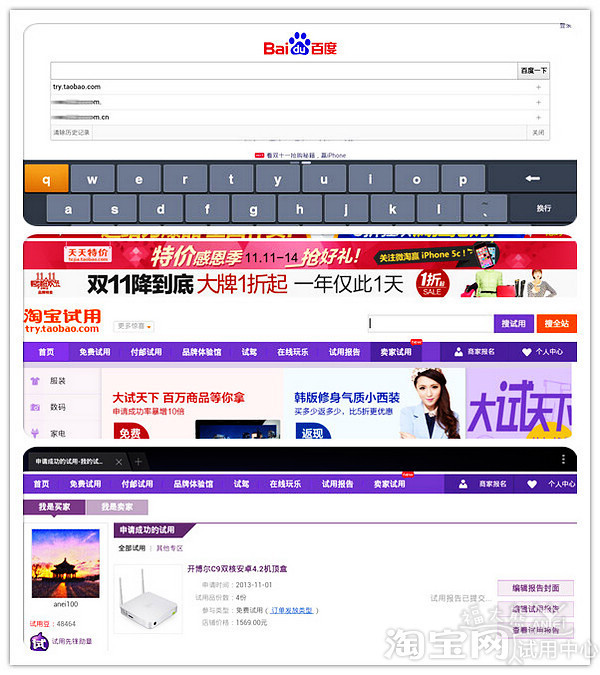Viewport: 600px width, 675px height.
Task: Tap the e key on the keyboard
Action: pos(139,179)
